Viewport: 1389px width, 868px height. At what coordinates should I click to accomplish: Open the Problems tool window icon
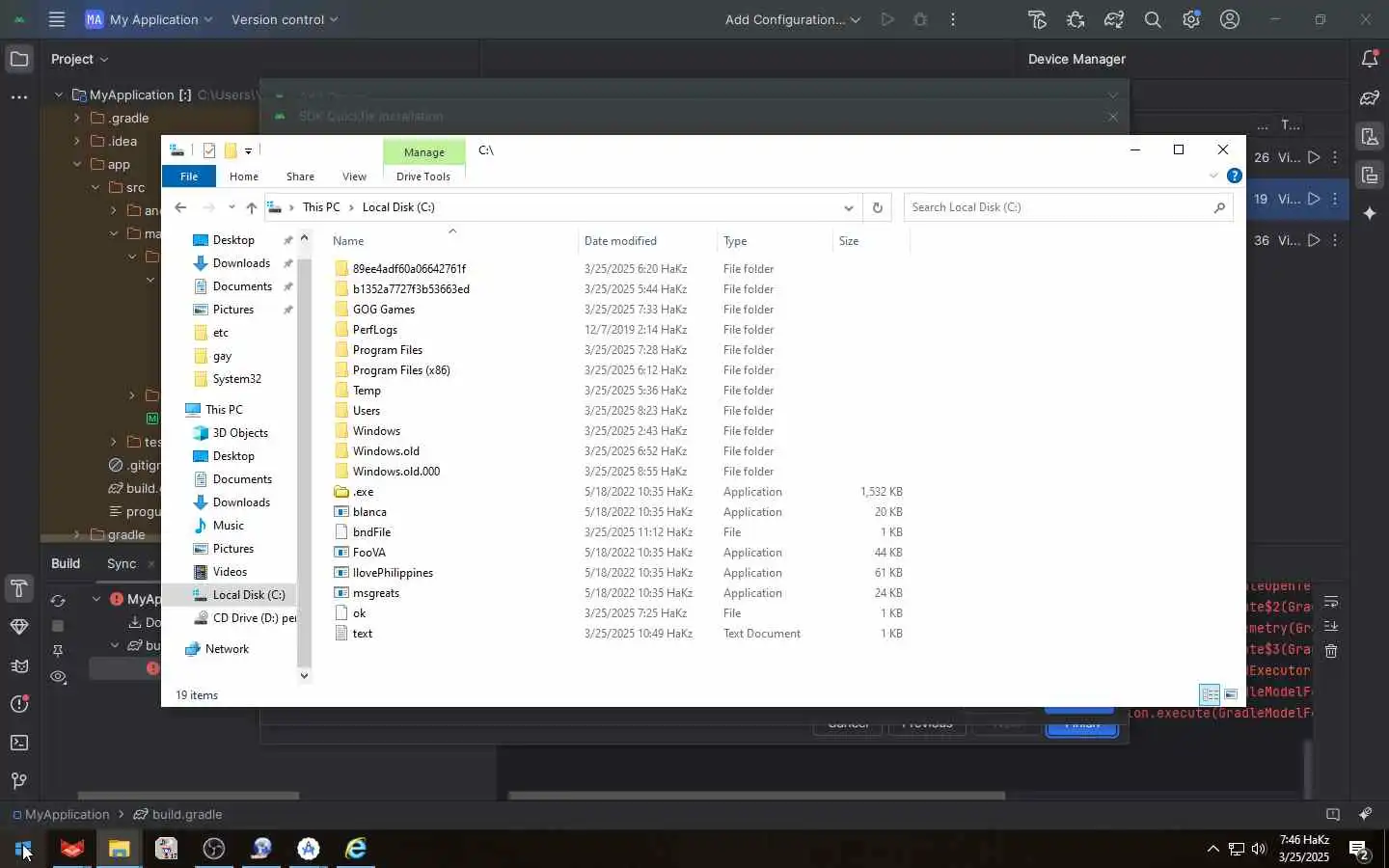(x=18, y=704)
